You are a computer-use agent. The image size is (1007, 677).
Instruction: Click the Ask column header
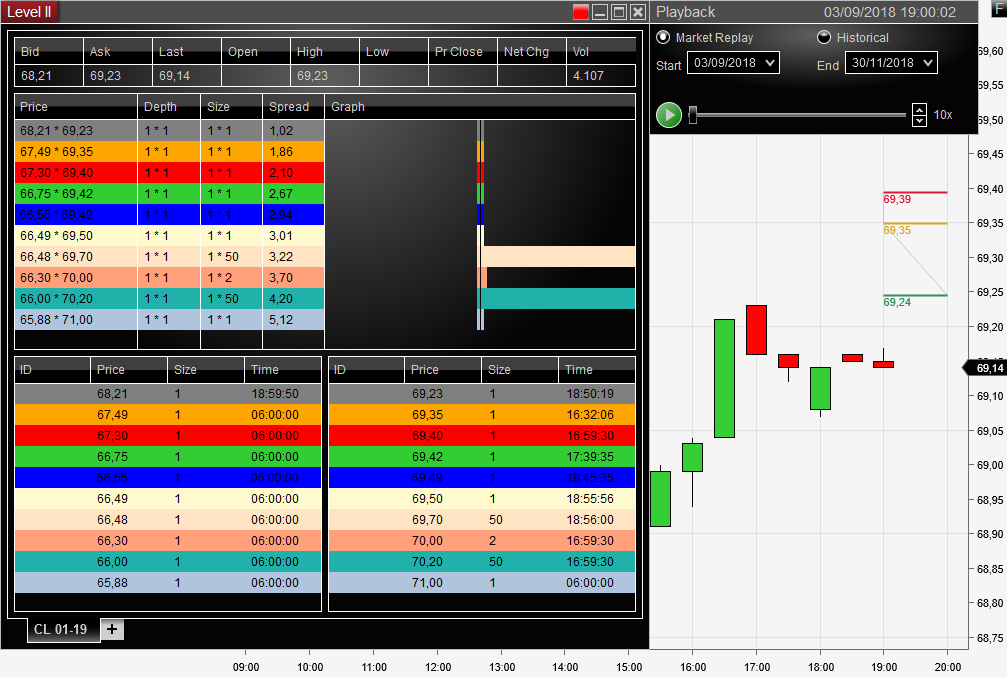pos(118,51)
